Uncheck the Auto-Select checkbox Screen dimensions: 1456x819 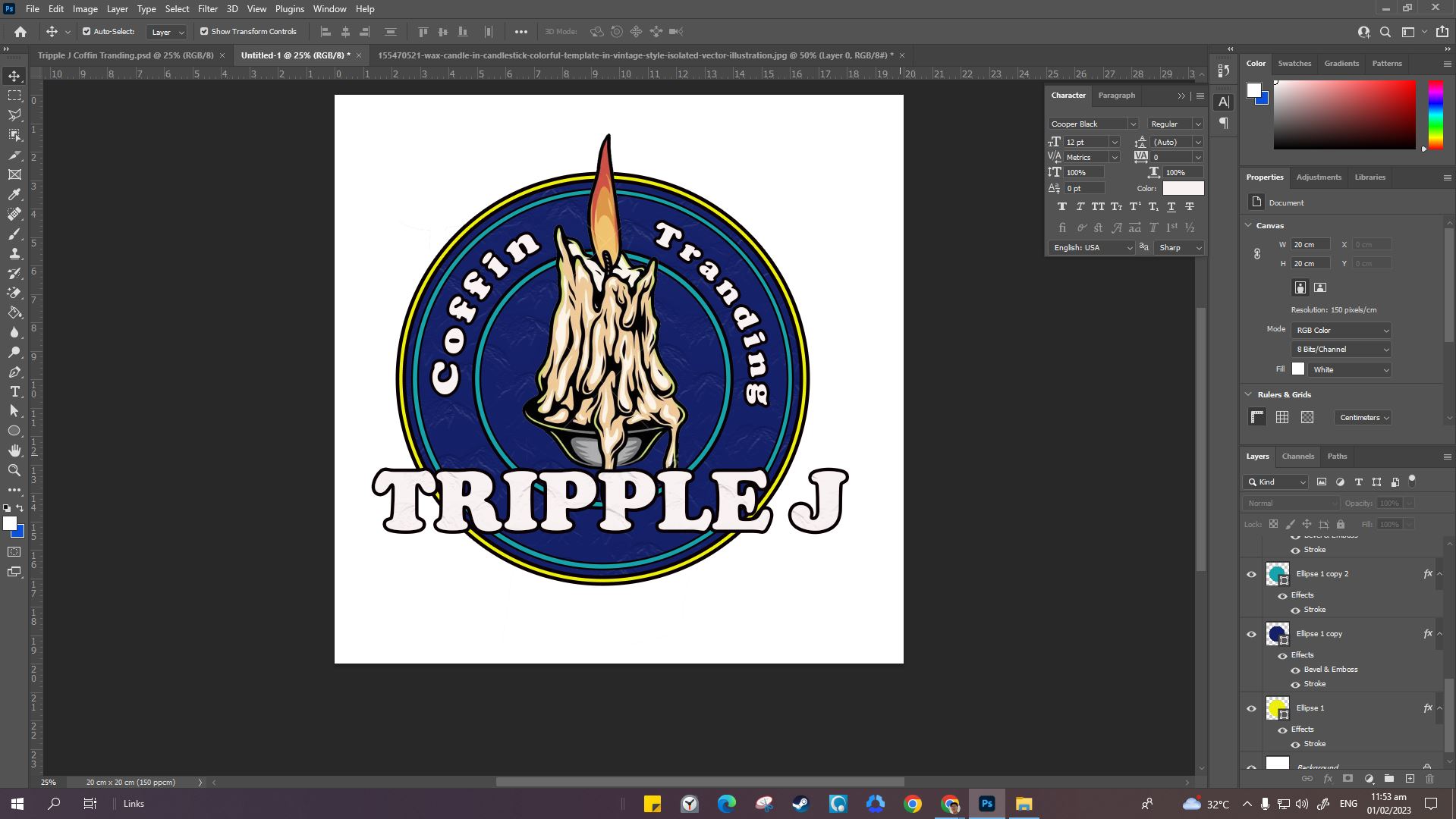pyautogui.click(x=86, y=32)
